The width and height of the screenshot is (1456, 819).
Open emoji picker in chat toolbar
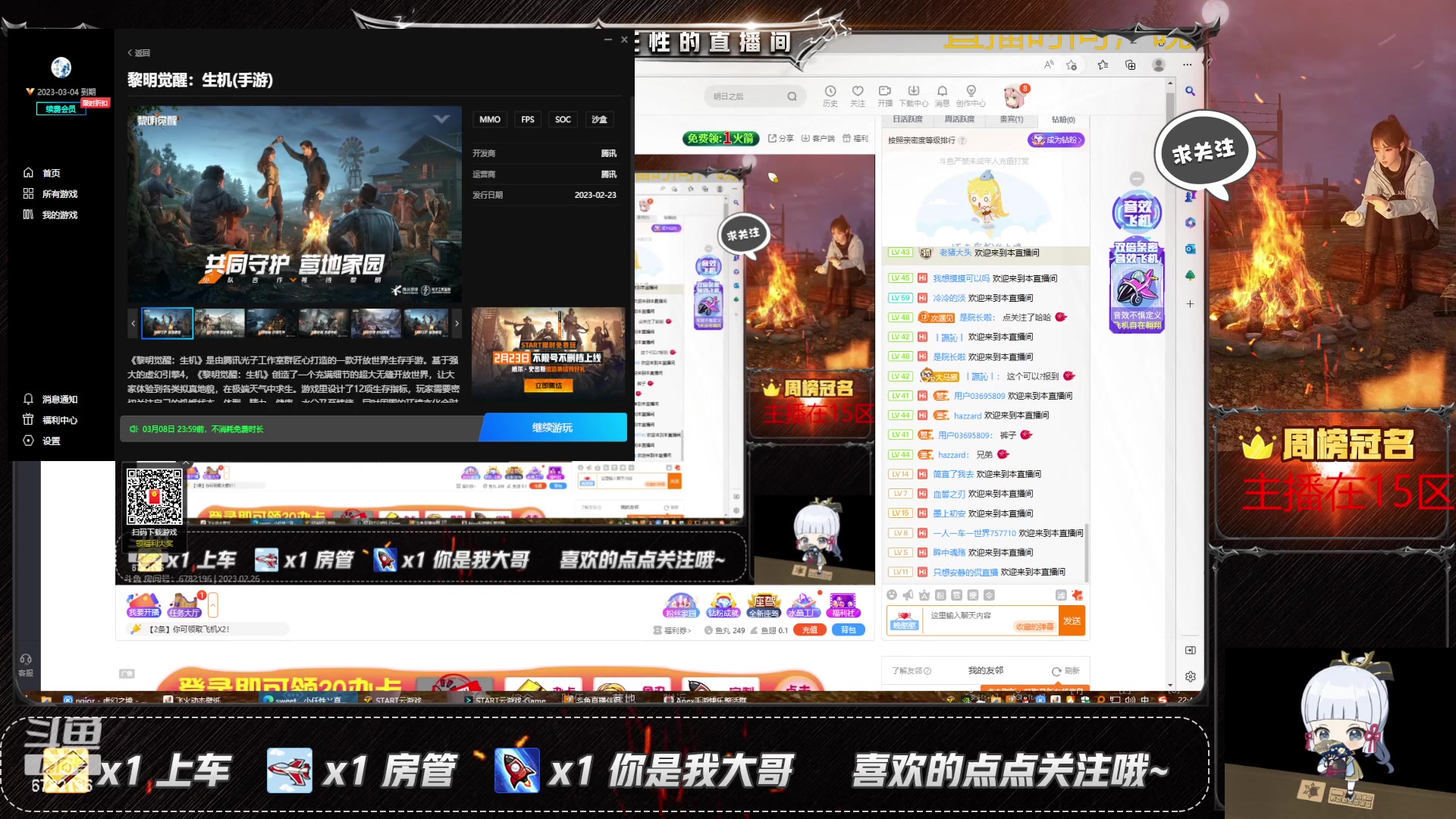(892, 595)
